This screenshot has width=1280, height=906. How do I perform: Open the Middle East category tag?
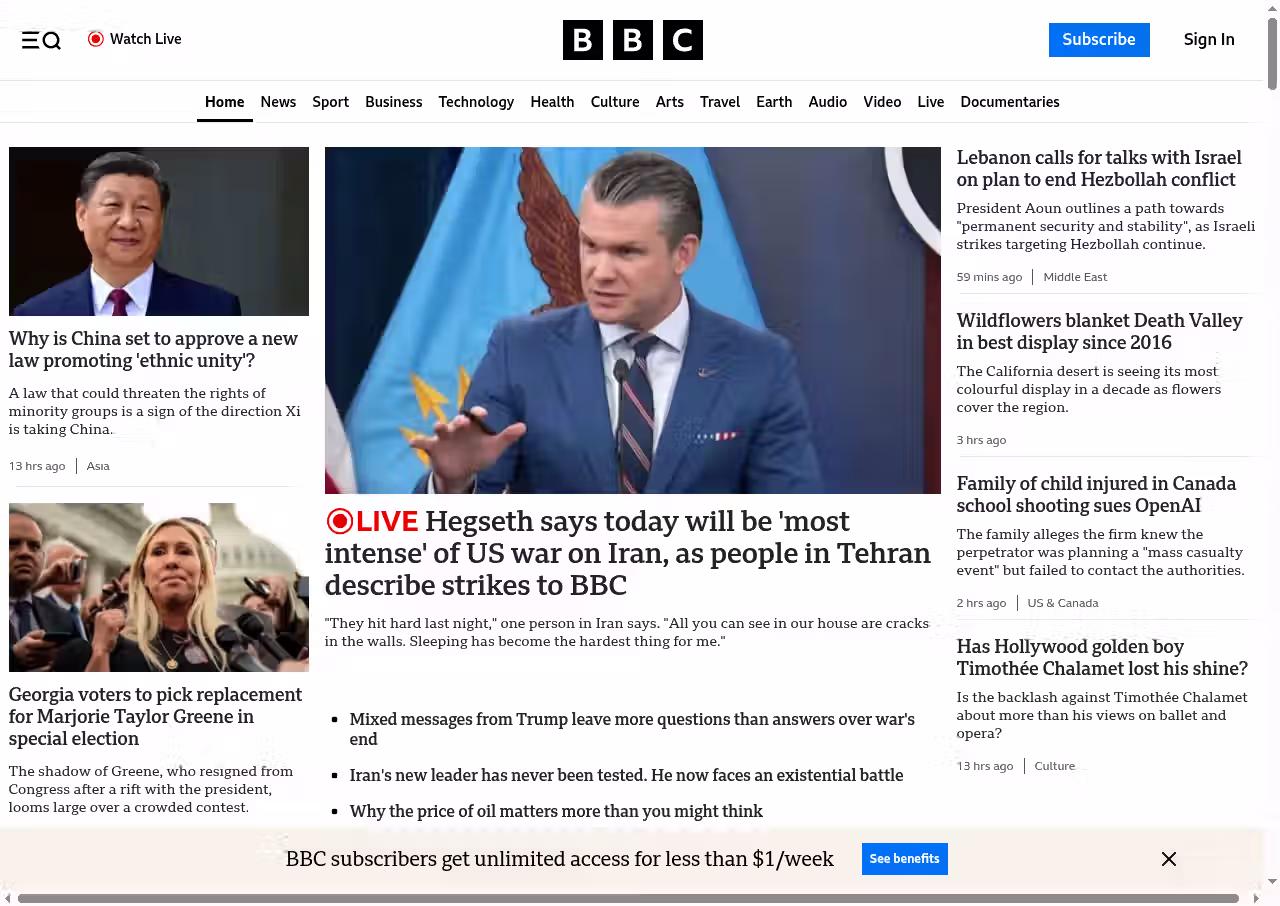pos(1075,277)
